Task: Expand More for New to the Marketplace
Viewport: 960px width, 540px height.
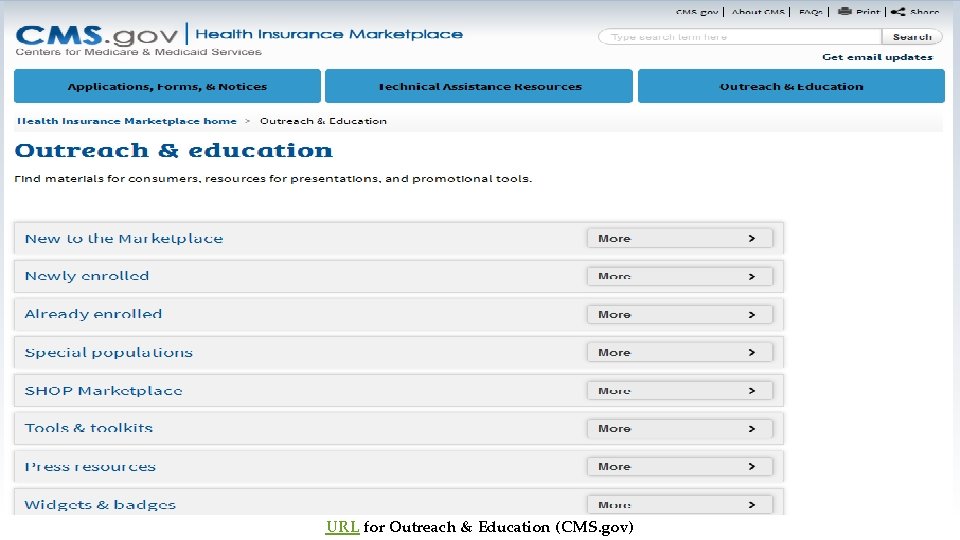Action: click(x=680, y=238)
